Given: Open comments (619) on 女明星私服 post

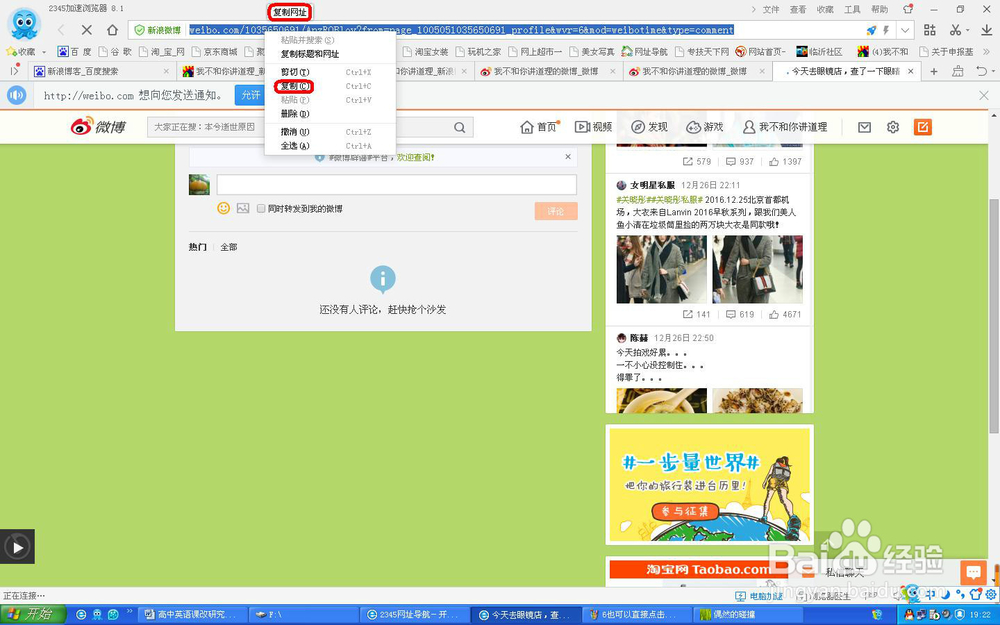Looking at the screenshot, I should 740,314.
